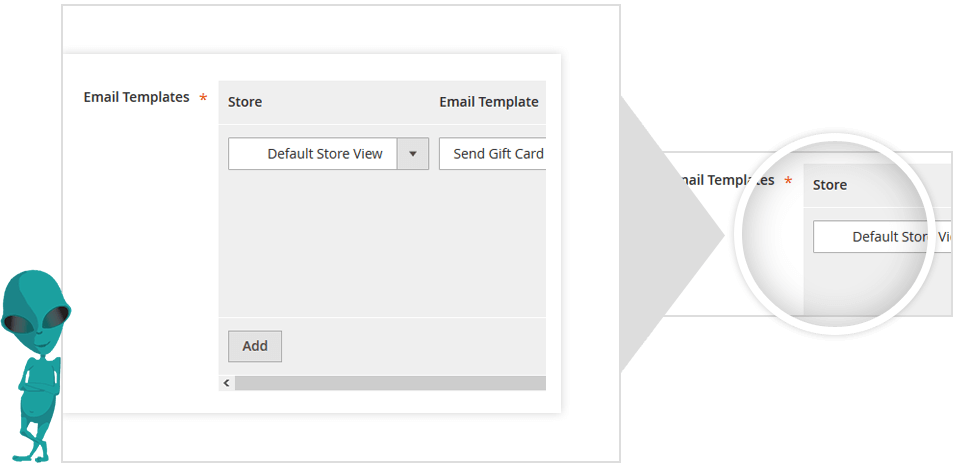Click the Email Templates field label
Viewport: 957px width, 466px height.
pyautogui.click(x=136, y=98)
